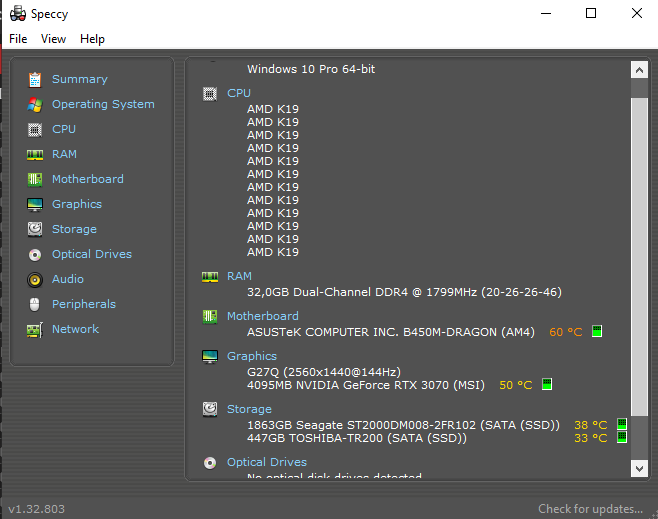Go to Operating System section
The image size is (658, 519).
pos(103,104)
